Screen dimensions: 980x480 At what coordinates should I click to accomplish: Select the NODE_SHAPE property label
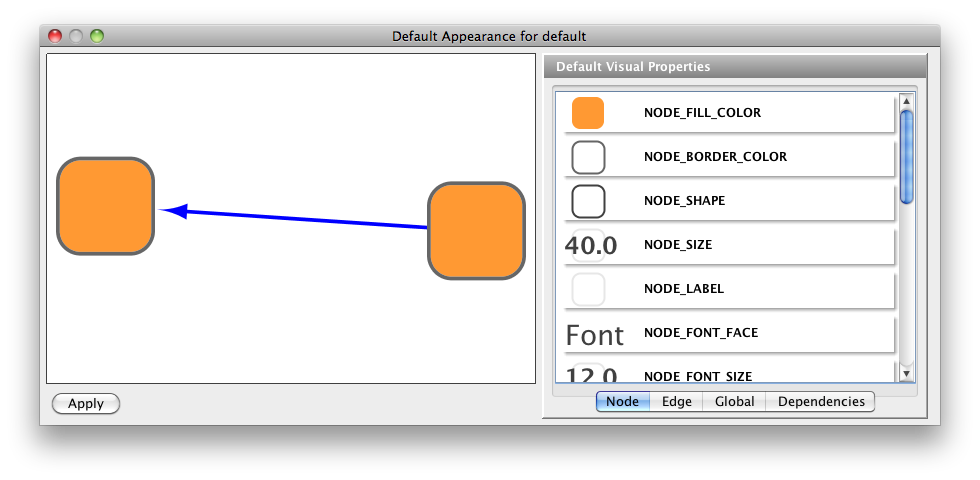685,201
